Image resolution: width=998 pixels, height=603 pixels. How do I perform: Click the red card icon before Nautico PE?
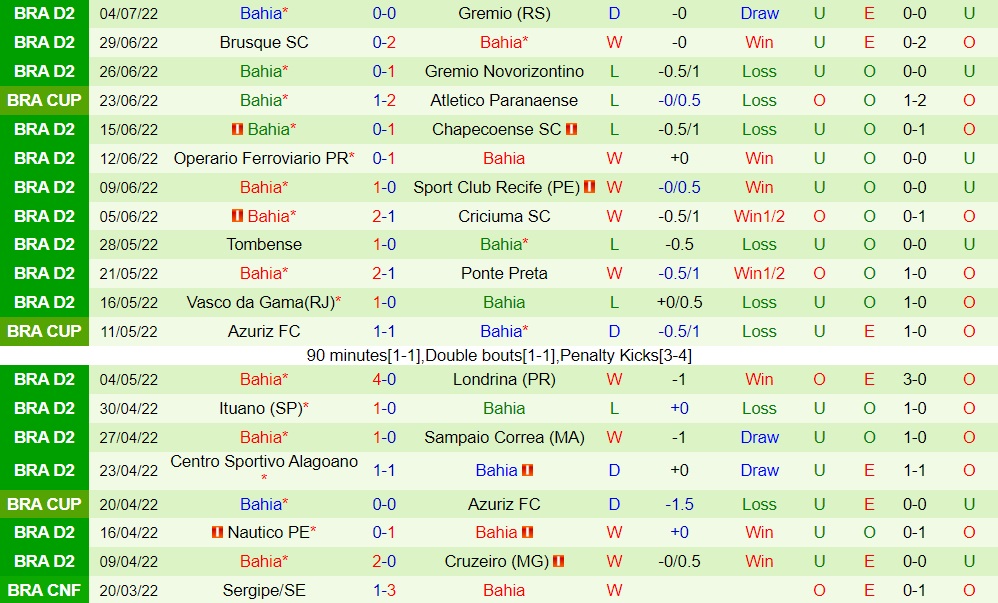pos(217,533)
